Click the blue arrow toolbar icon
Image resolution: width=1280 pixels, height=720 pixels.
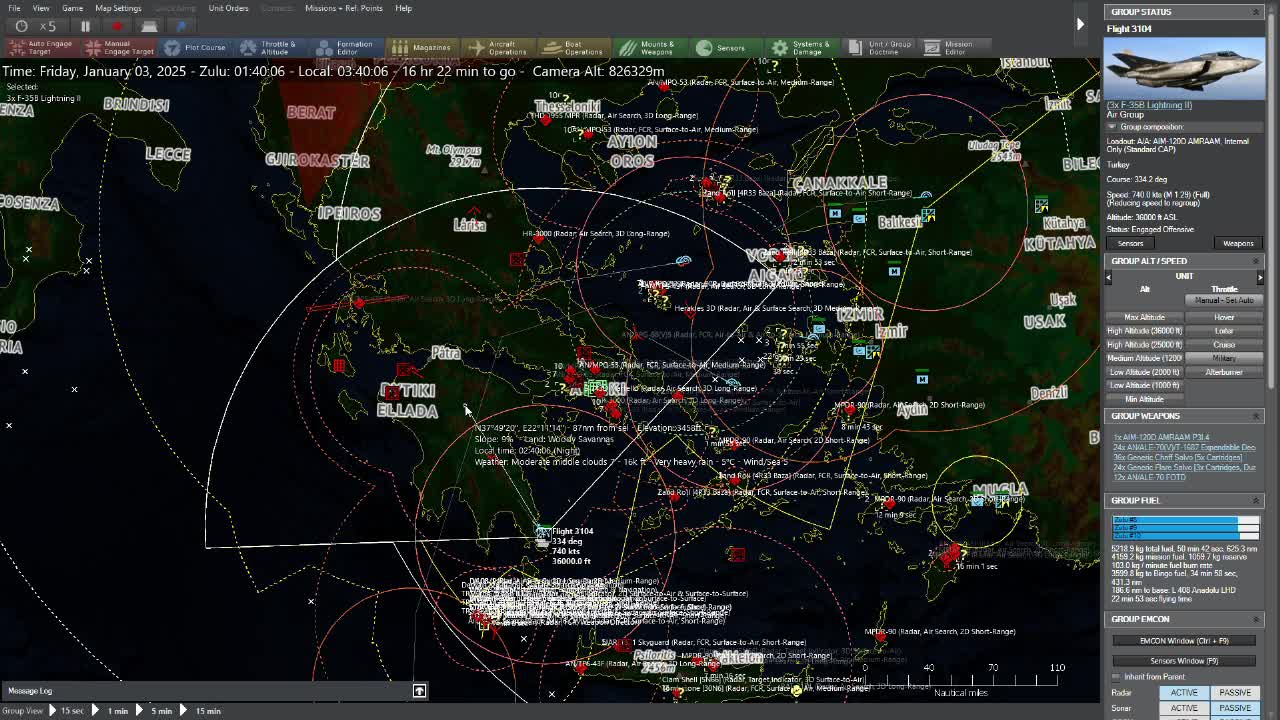(181, 26)
